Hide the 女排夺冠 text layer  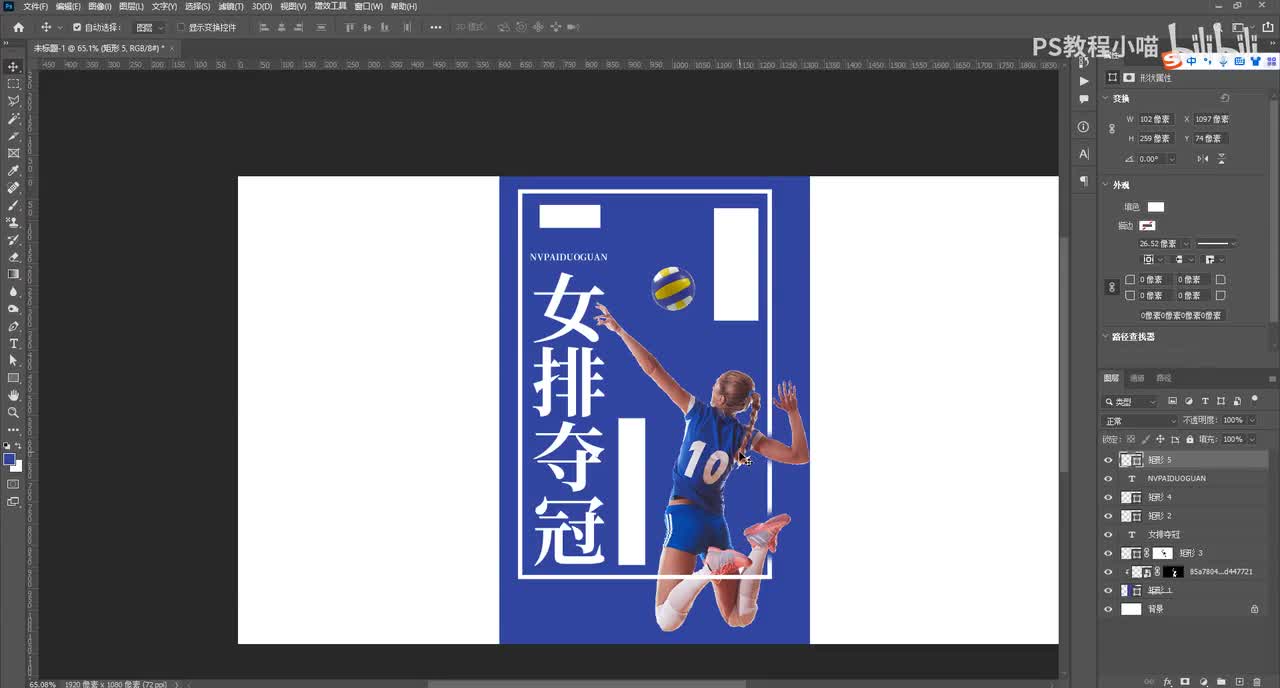tap(1108, 535)
